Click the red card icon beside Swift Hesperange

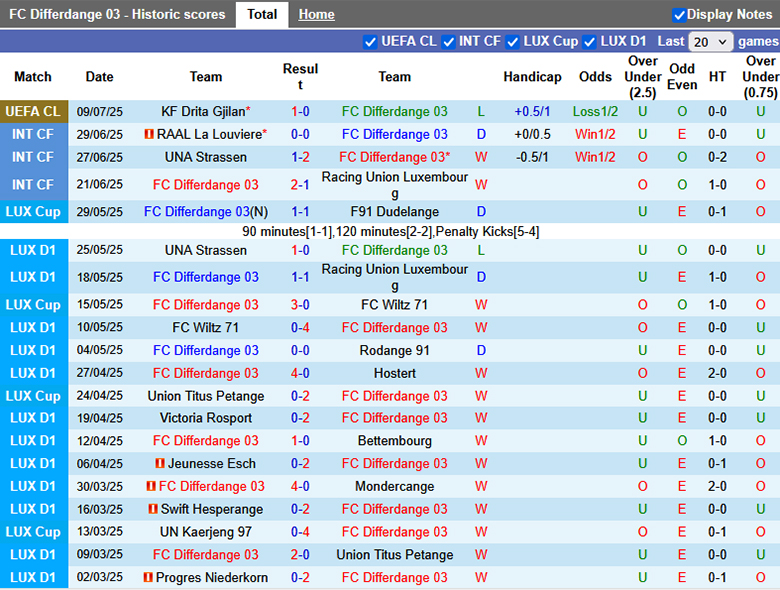click(x=153, y=509)
